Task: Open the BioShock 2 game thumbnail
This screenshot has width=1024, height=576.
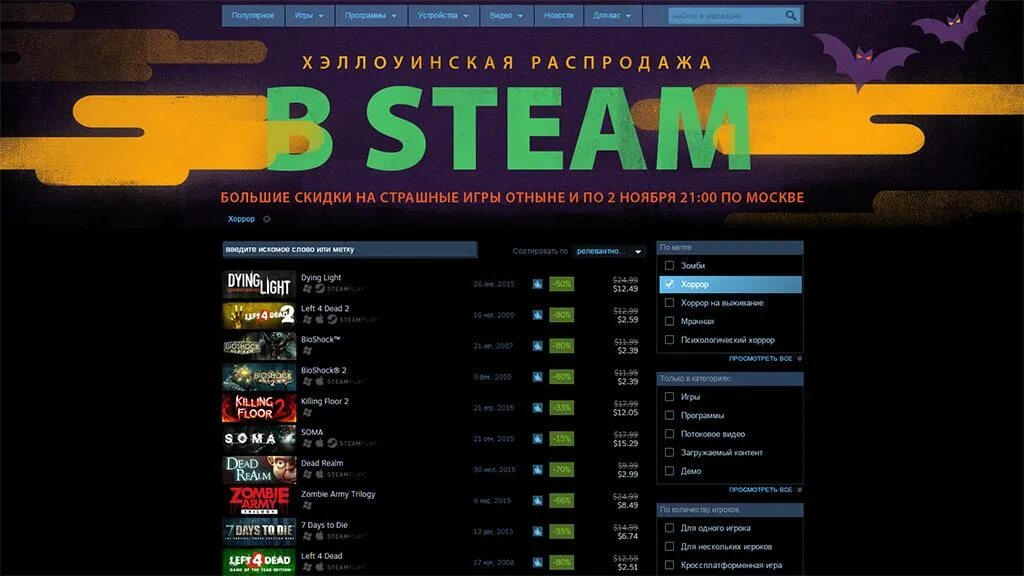Action: [259, 377]
